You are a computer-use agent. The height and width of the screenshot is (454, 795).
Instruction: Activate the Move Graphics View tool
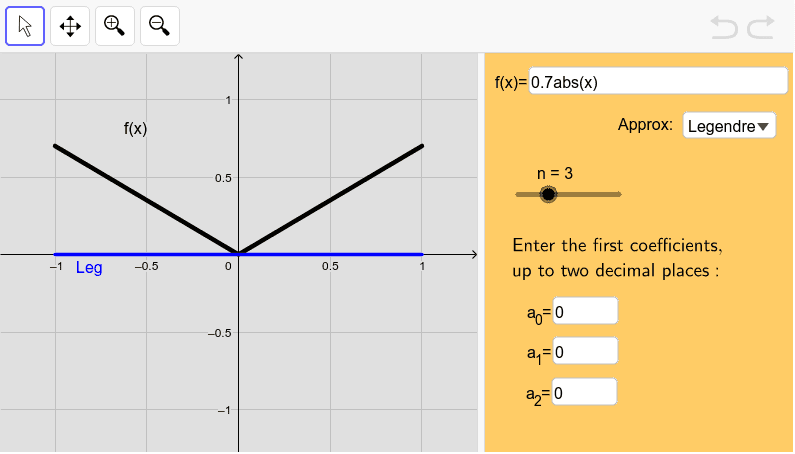(x=70, y=26)
